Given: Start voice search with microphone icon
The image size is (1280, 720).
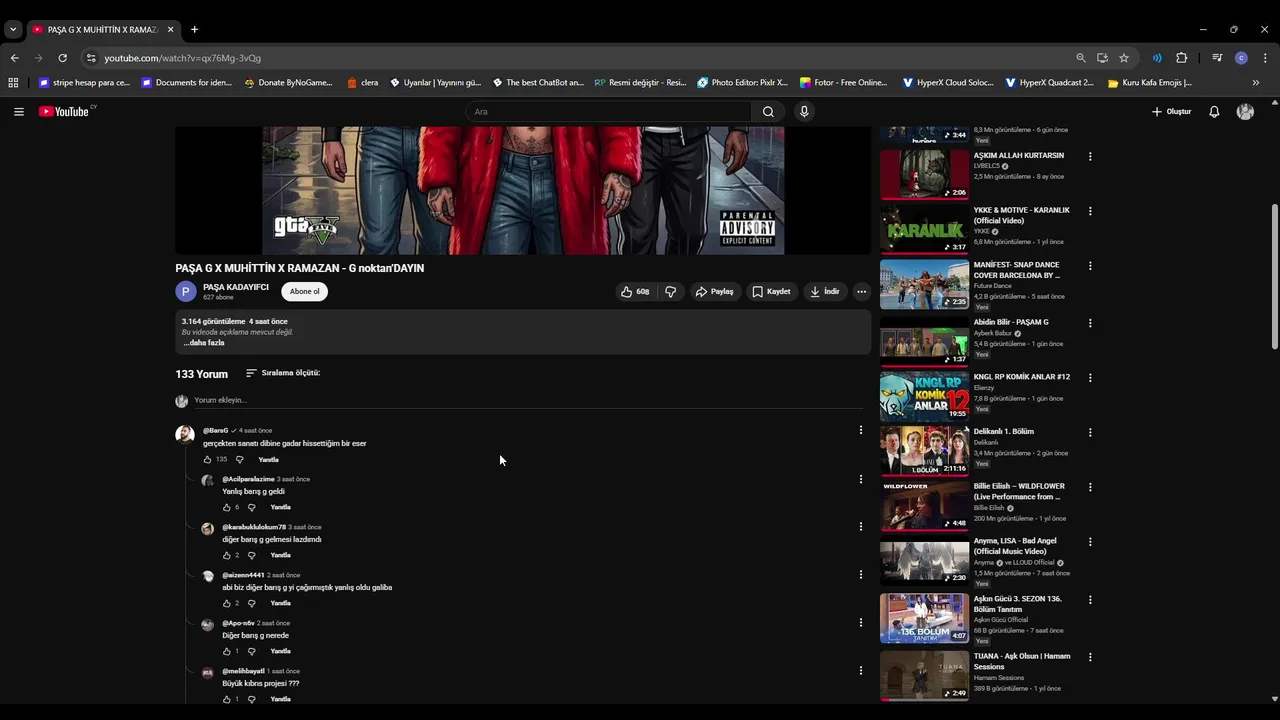Looking at the screenshot, I should pyautogui.click(x=804, y=112).
